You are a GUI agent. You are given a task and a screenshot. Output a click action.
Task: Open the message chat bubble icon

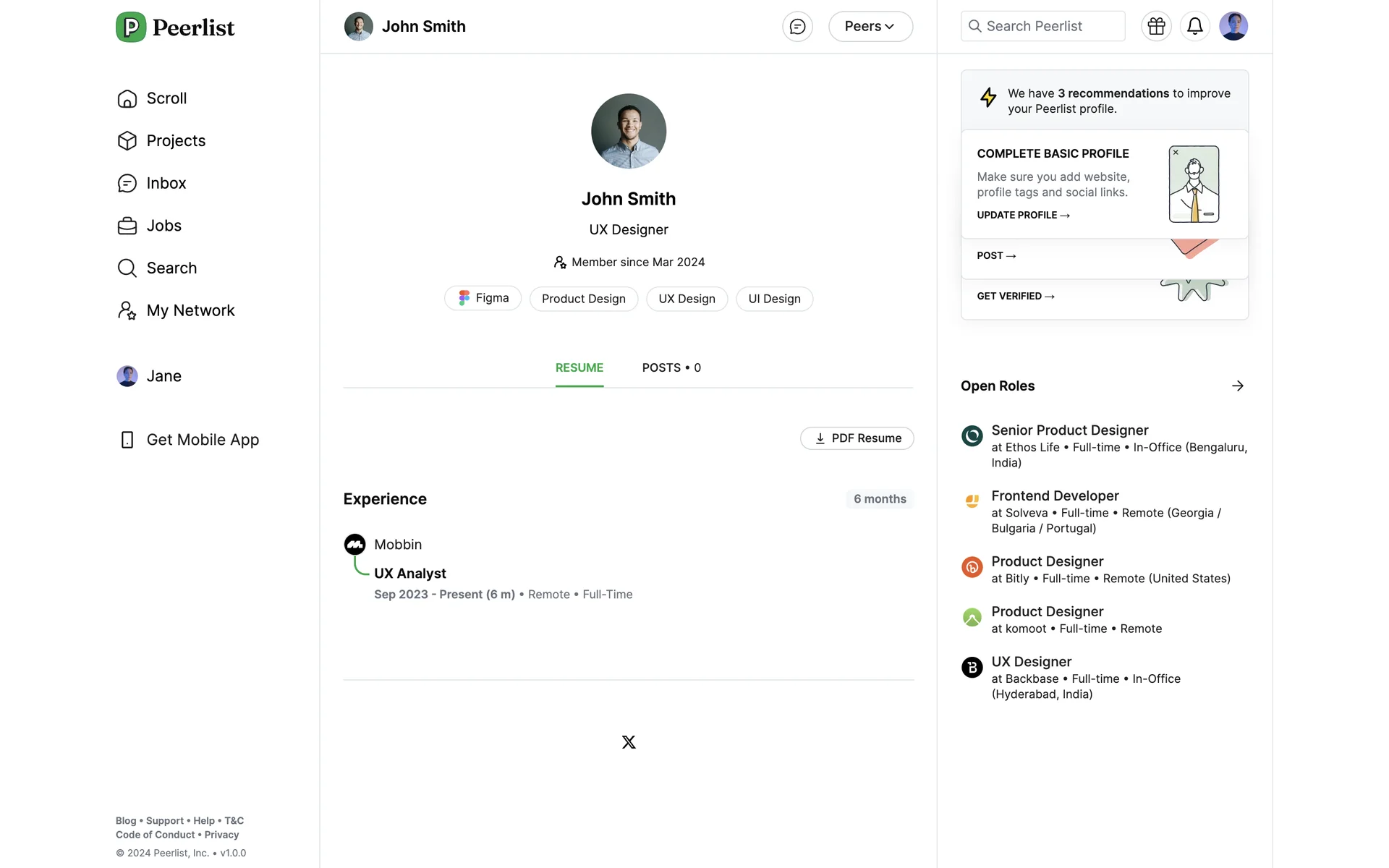click(x=797, y=27)
